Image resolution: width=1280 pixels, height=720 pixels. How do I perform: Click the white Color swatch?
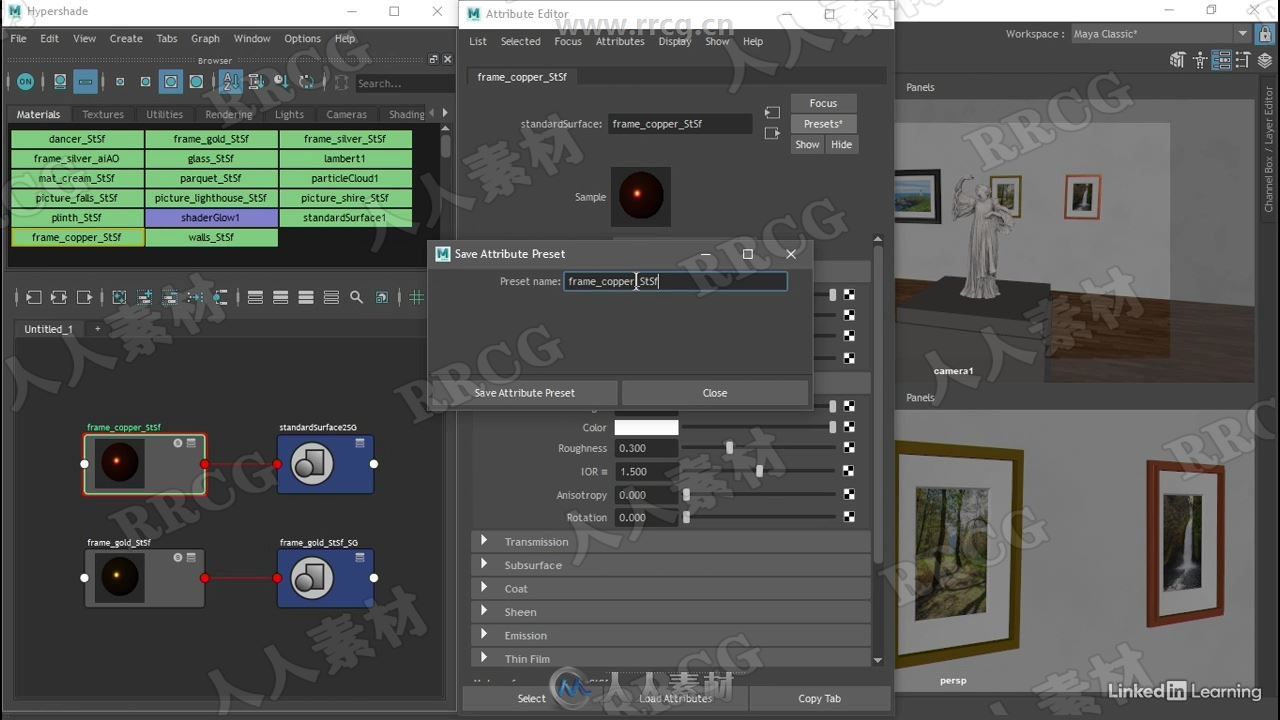point(646,427)
